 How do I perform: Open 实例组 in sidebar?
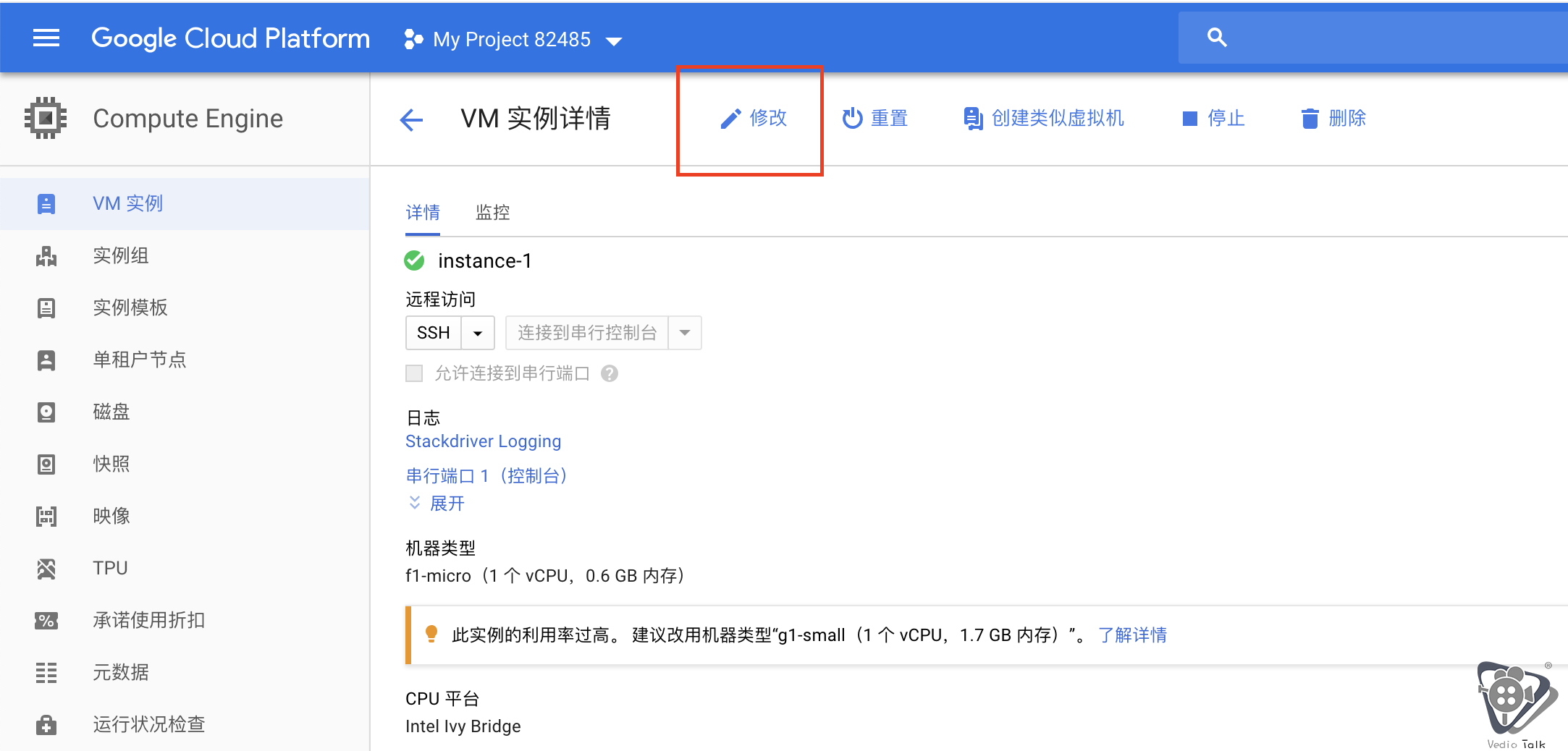click(x=185, y=256)
